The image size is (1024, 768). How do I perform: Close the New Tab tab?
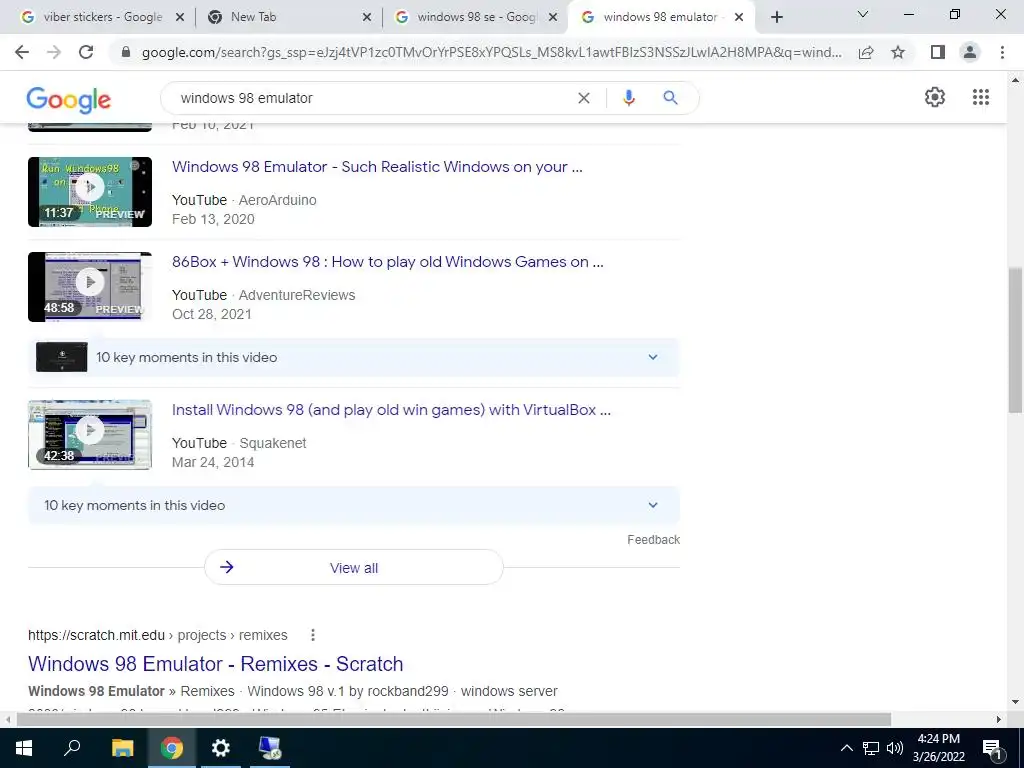point(367,18)
